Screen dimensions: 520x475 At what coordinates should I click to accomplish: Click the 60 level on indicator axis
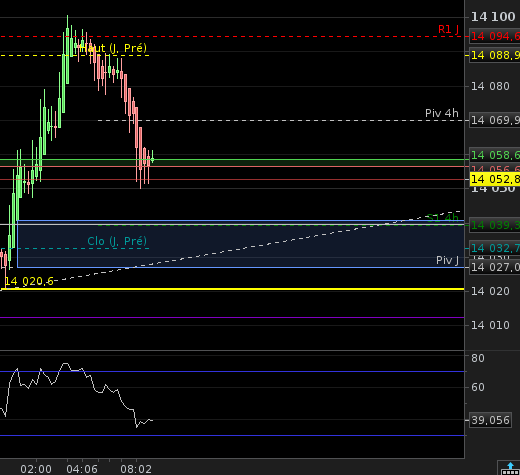(x=478, y=387)
